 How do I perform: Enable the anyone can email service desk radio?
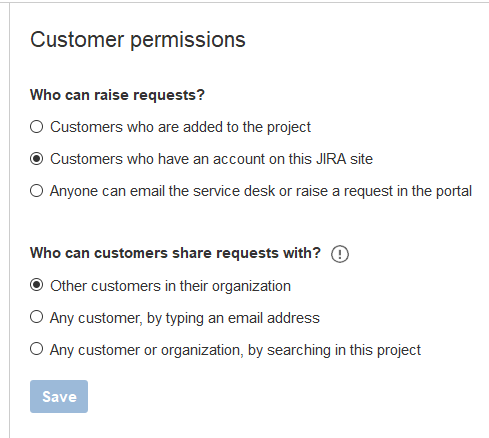tap(36, 191)
